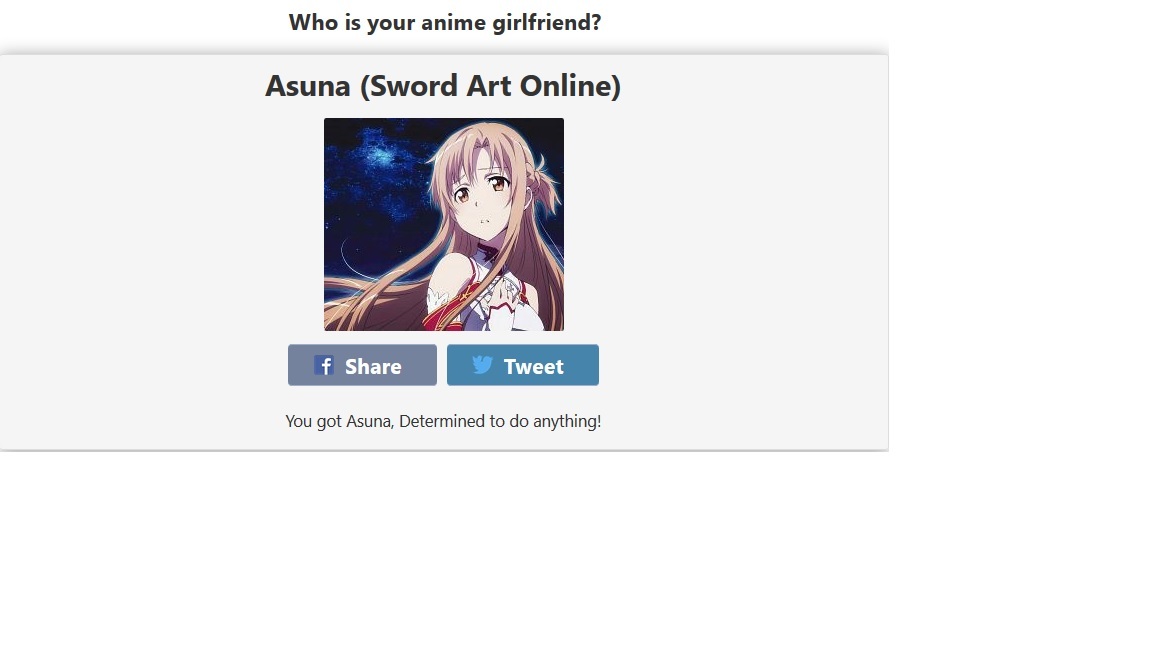The image size is (1152, 648).
Task: Tweet the Asuna quiz result
Action: tap(522, 365)
